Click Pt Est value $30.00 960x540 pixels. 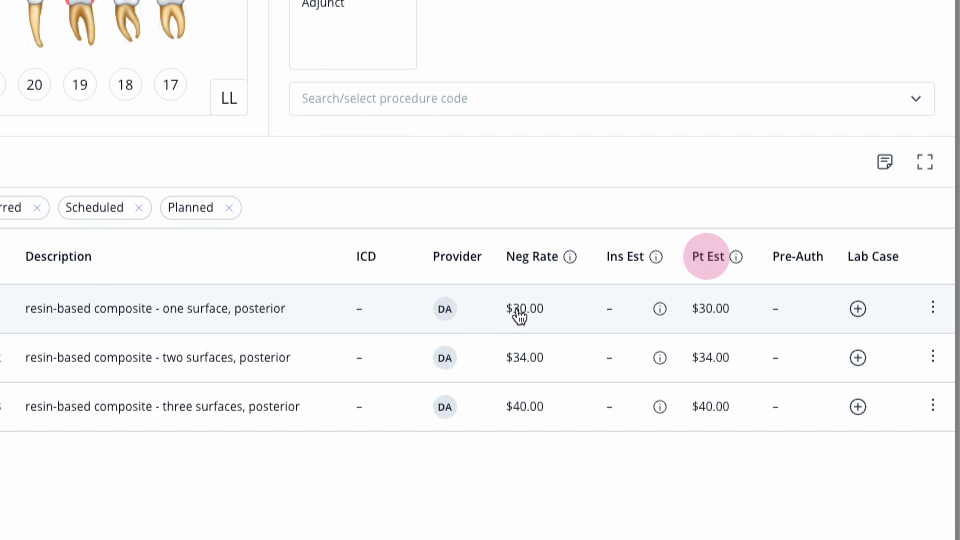pos(711,309)
